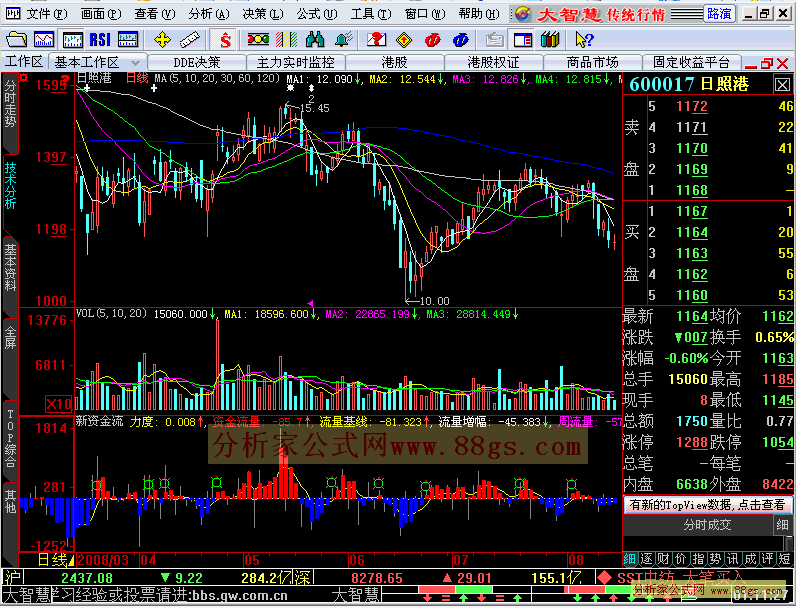Select the 逐 bottom info tab
Screen dimensions: 796x608
pos(646,559)
